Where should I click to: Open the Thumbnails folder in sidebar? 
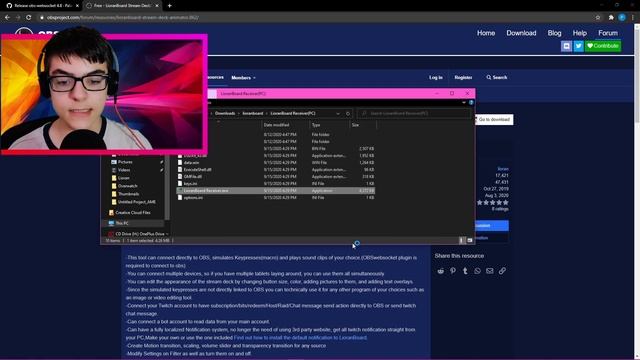[128, 194]
